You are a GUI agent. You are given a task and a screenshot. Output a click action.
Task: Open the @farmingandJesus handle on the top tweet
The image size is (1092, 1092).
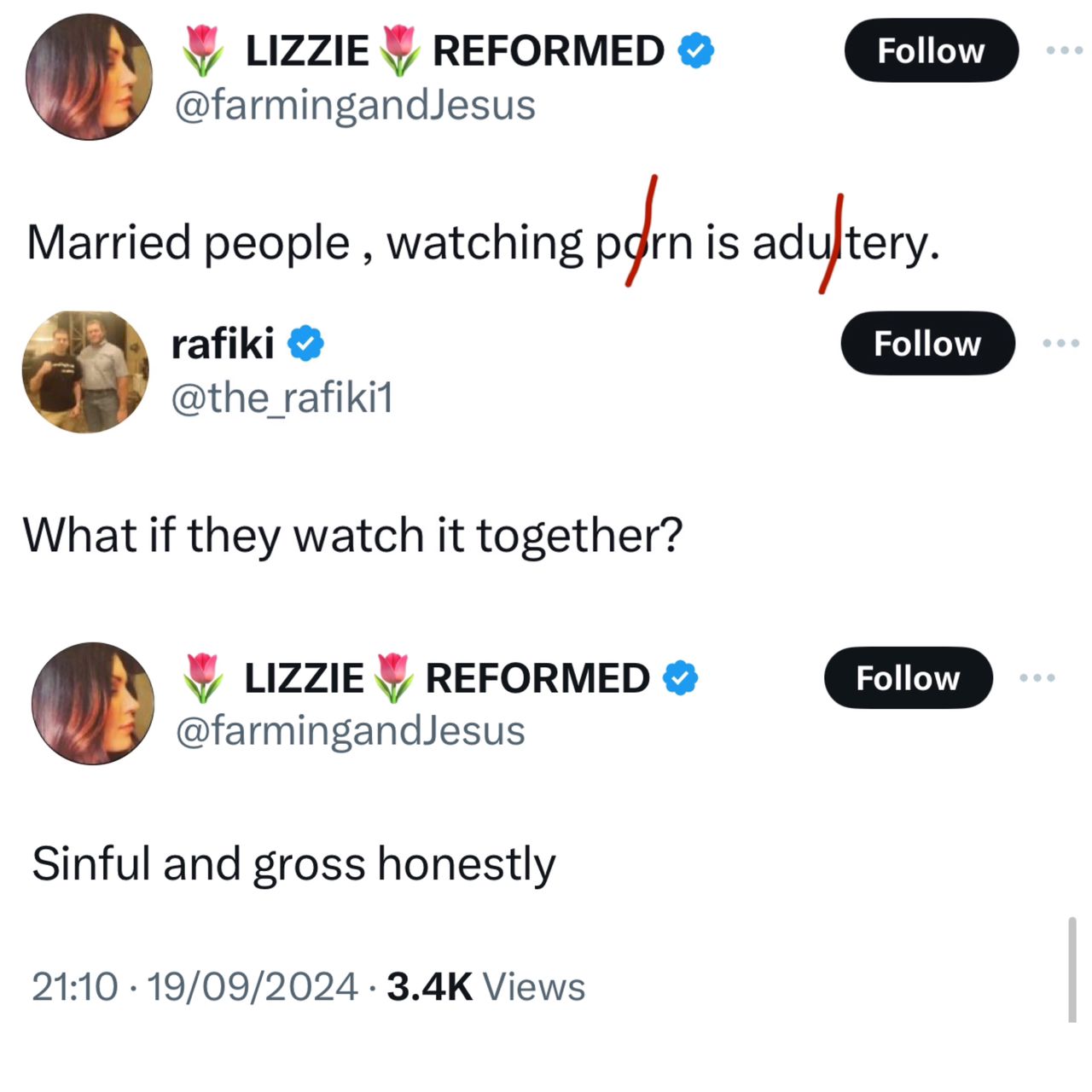[355, 105]
